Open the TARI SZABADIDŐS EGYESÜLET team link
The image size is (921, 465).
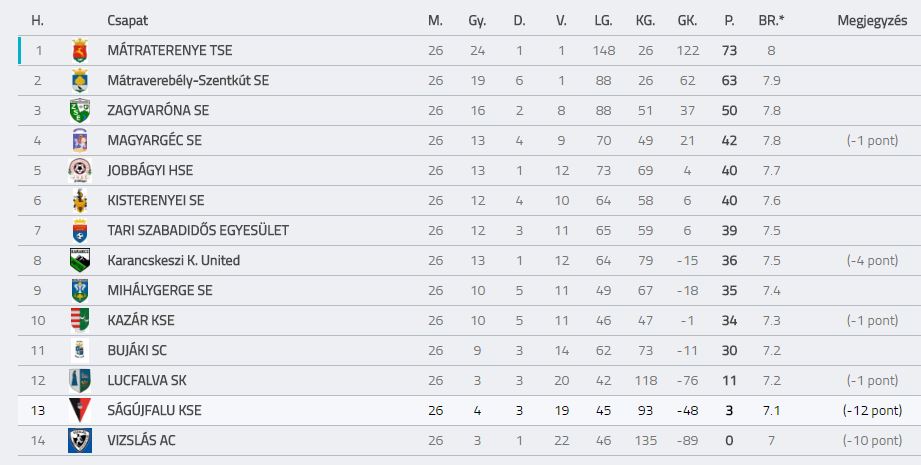pos(198,230)
